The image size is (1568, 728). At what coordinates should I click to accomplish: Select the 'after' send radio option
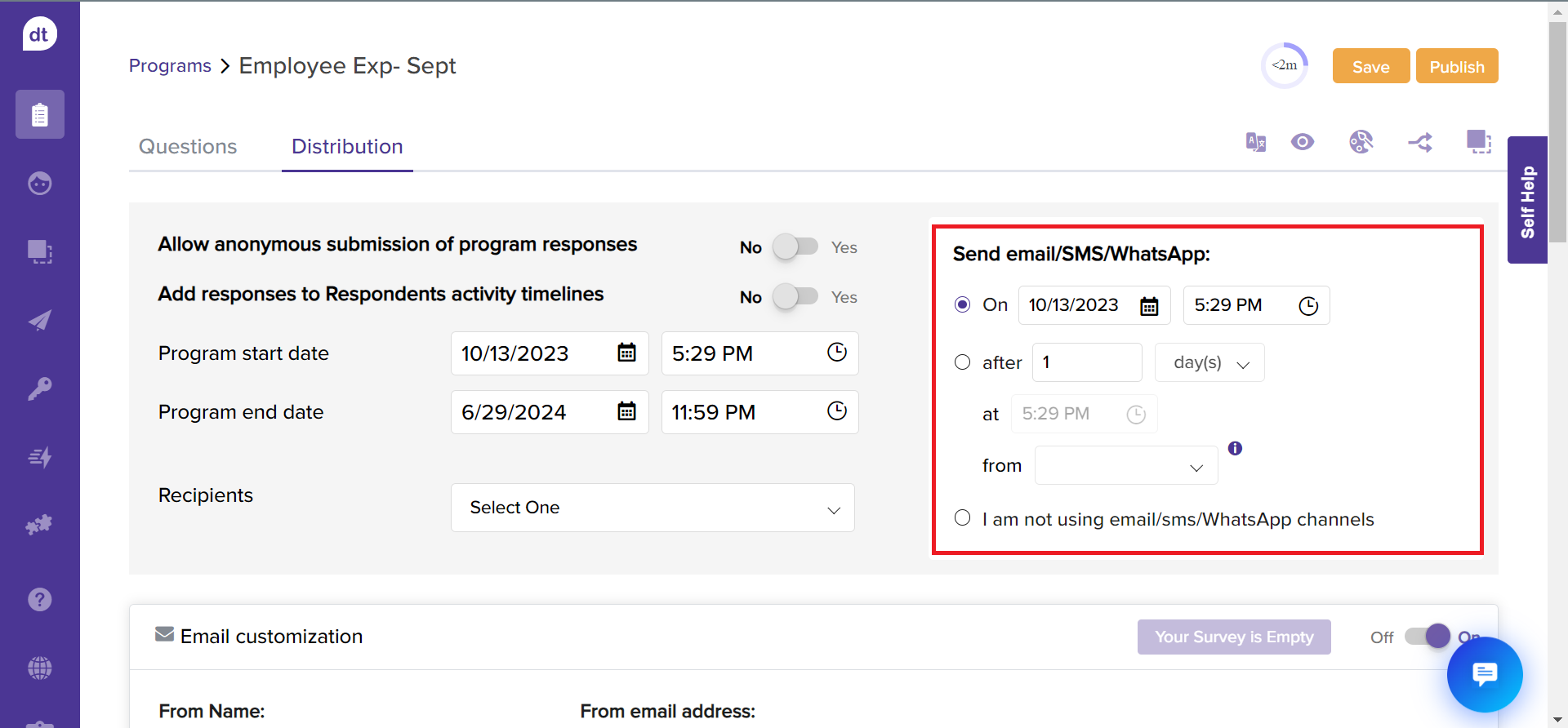(963, 362)
